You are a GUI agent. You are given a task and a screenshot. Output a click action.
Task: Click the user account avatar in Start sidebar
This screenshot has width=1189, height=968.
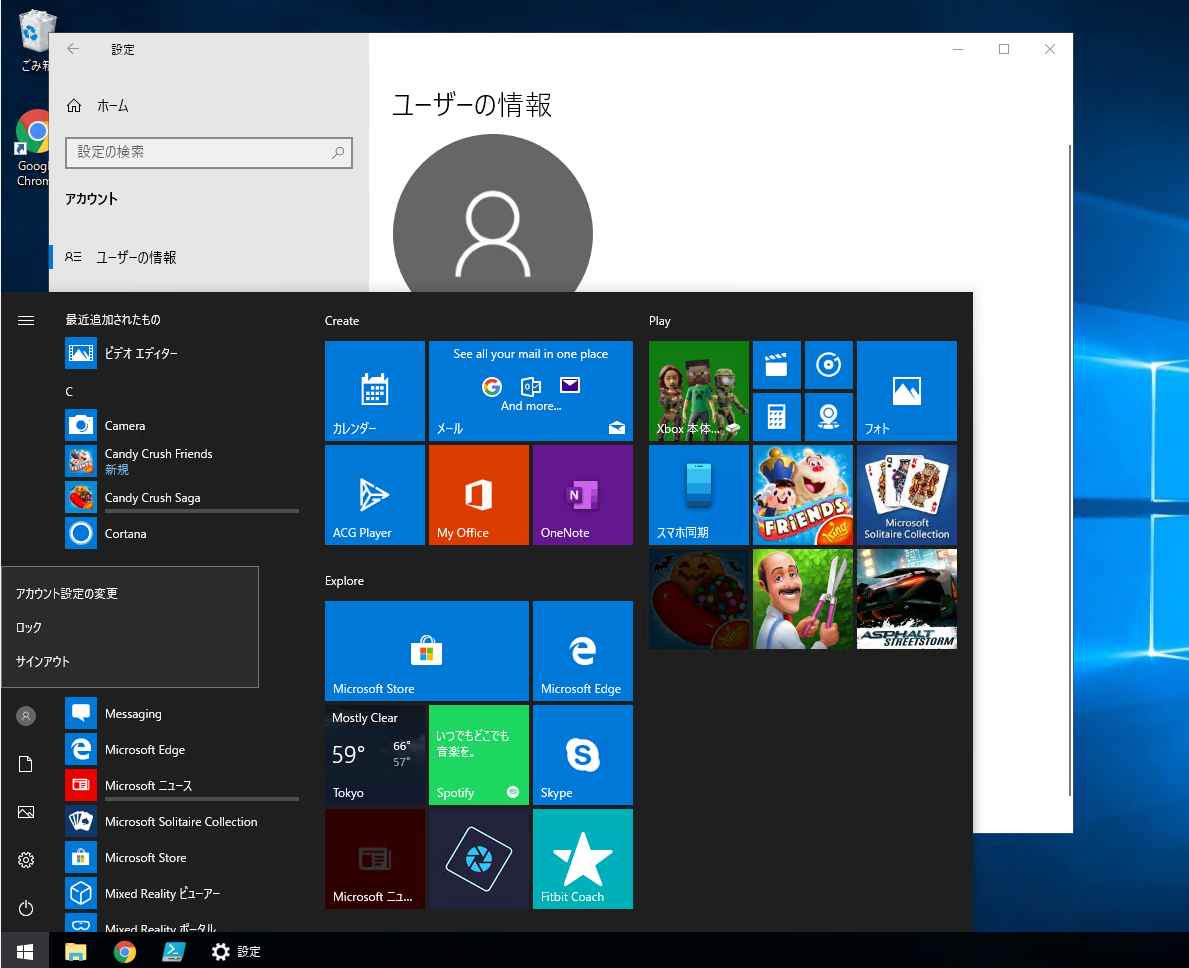click(x=26, y=716)
